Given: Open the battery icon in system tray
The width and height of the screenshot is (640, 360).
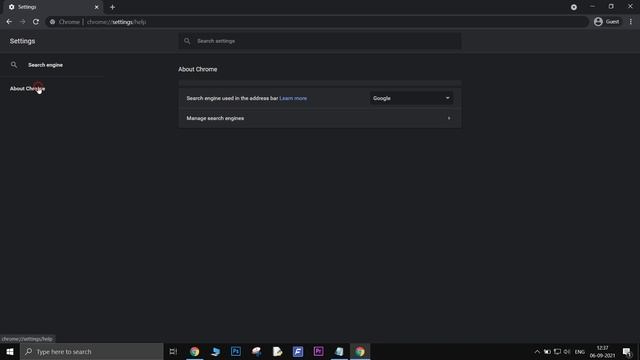Looking at the screenshot, I should click(x=547, y=352).
